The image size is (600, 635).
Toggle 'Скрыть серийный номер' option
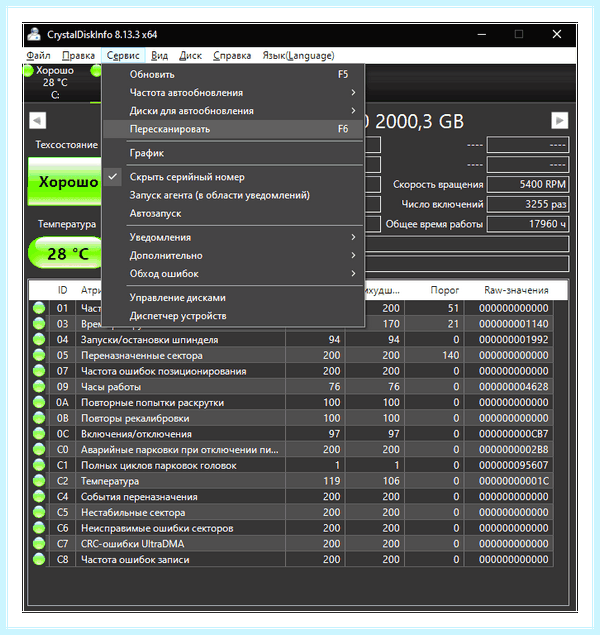coord(233,177)
